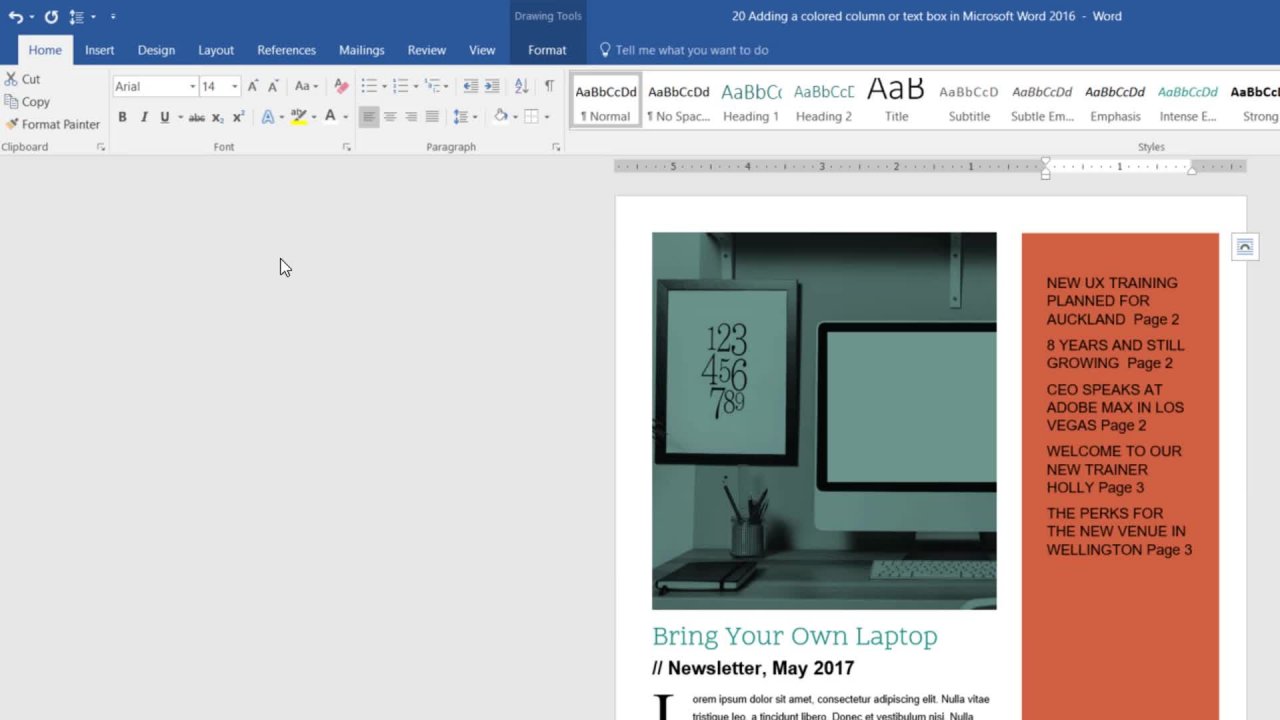Expand the Line Spacing dropdown
1280x720 pixels.
474,117
